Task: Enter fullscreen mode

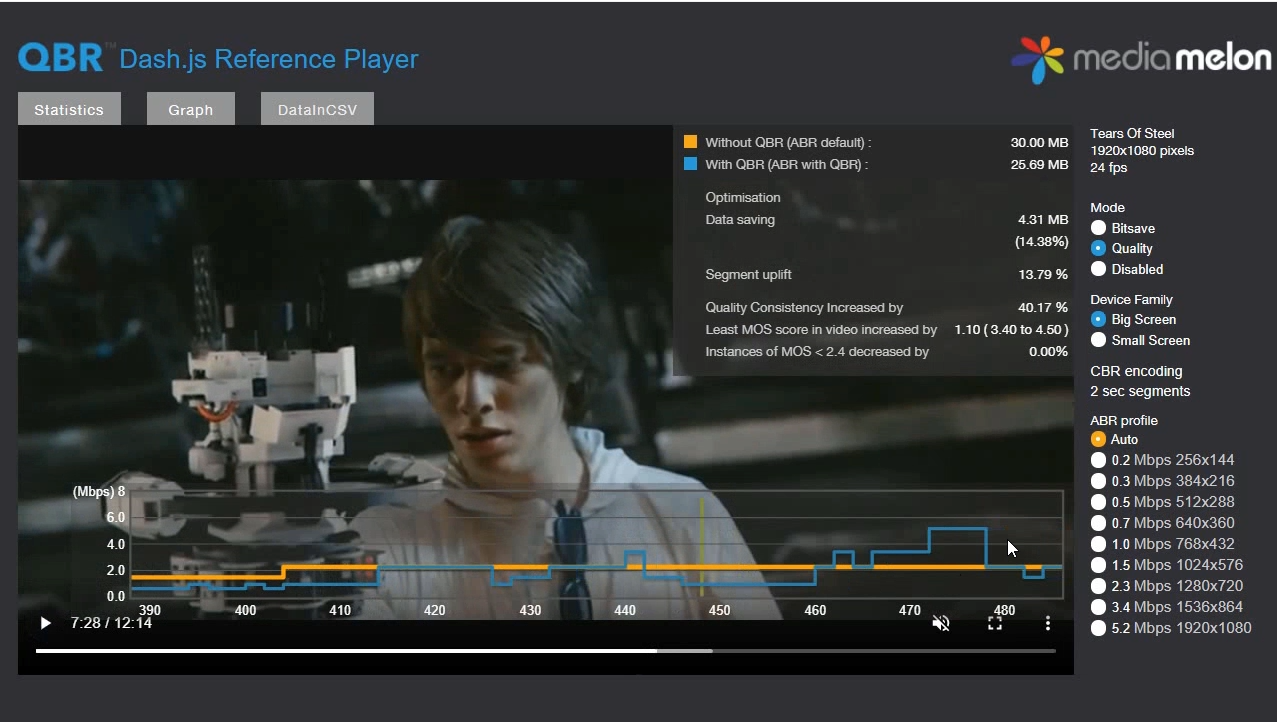Action: (995, 623)
